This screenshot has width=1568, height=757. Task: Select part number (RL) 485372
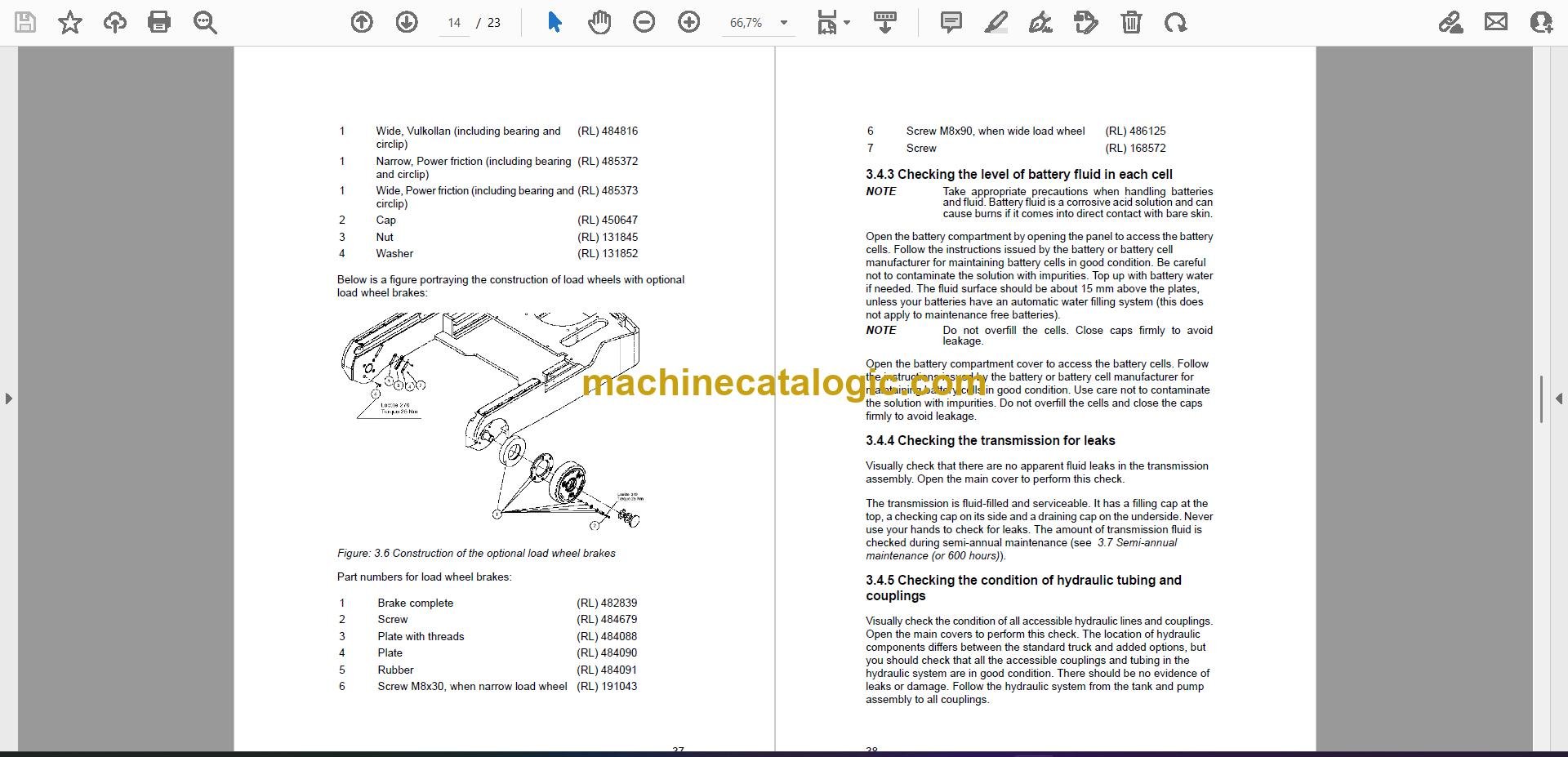[x=608, y=161]
